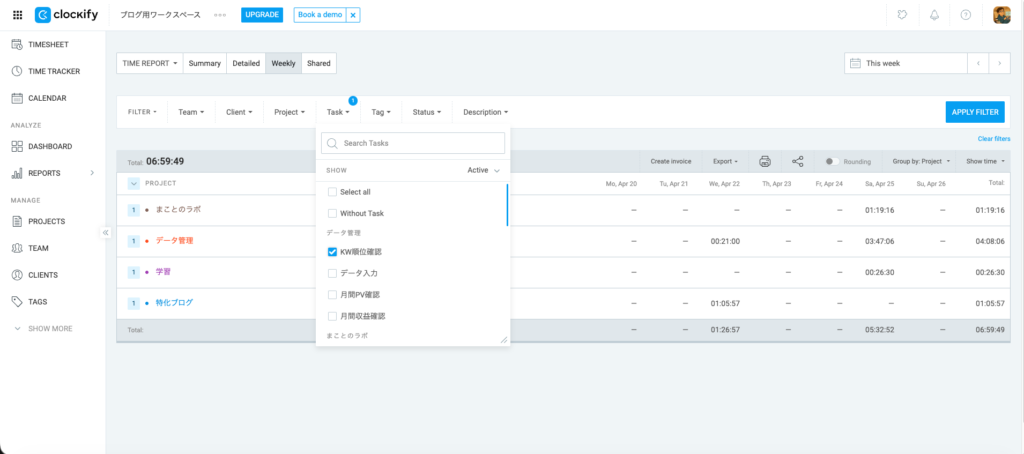Viewport: 1024px width, 454px height.
Task: Click the APPLY FILTER button
Action: coord(974,112)
